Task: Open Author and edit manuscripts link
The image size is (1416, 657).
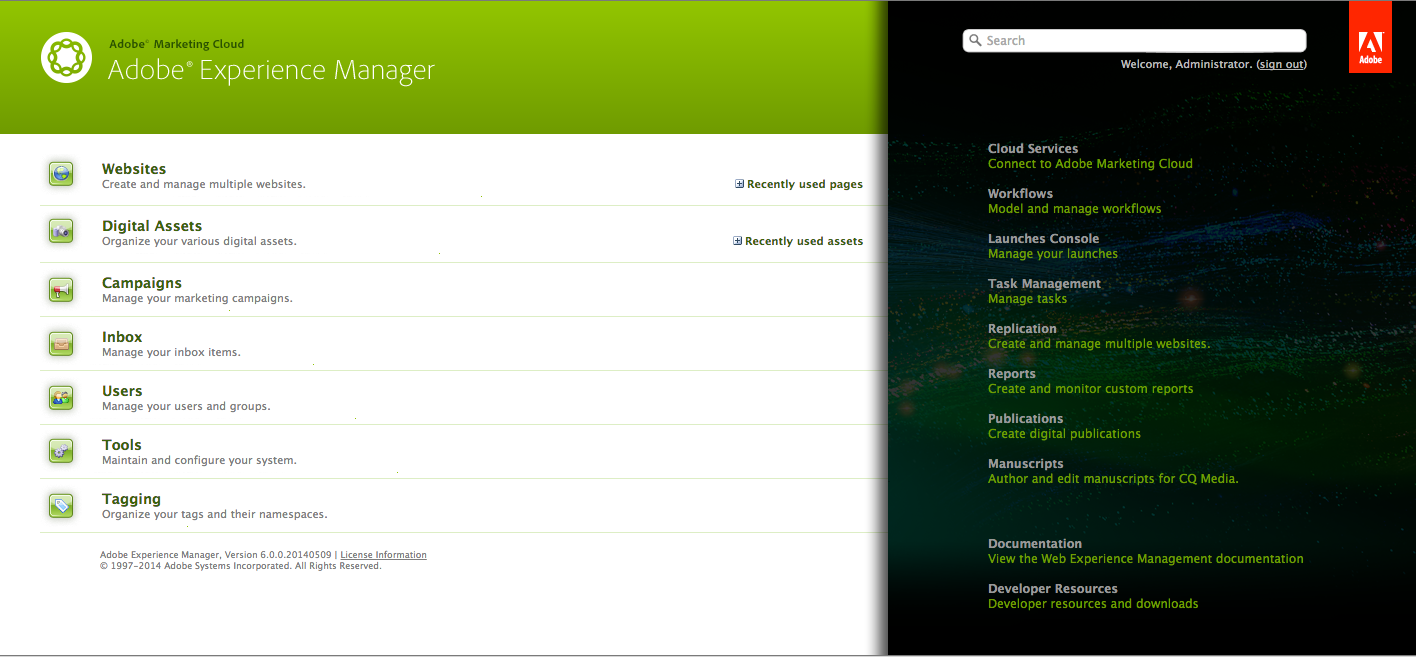Action: [1113, 479]
